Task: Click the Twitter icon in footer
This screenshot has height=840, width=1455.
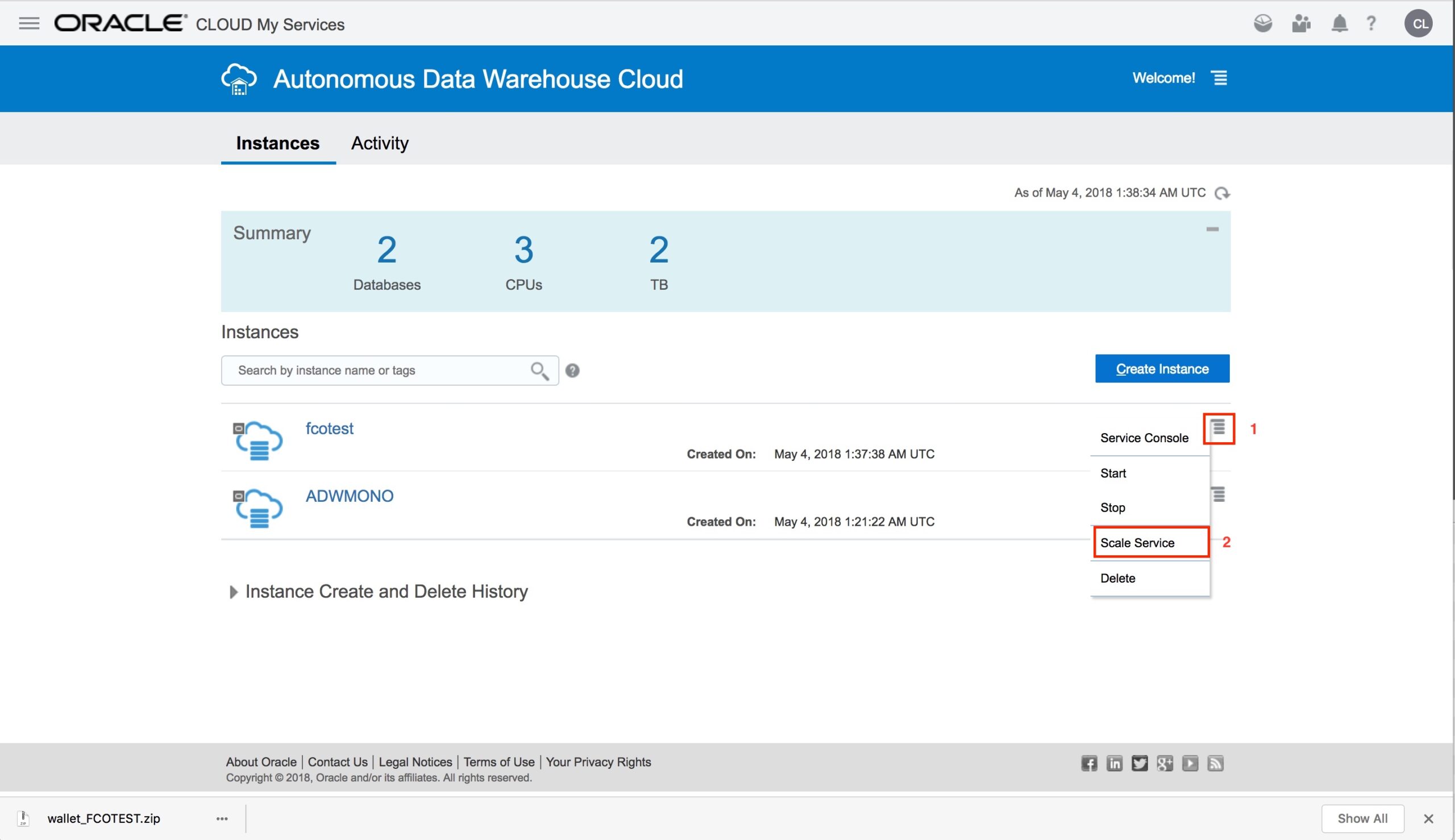Action: (x=1140, y=763)
